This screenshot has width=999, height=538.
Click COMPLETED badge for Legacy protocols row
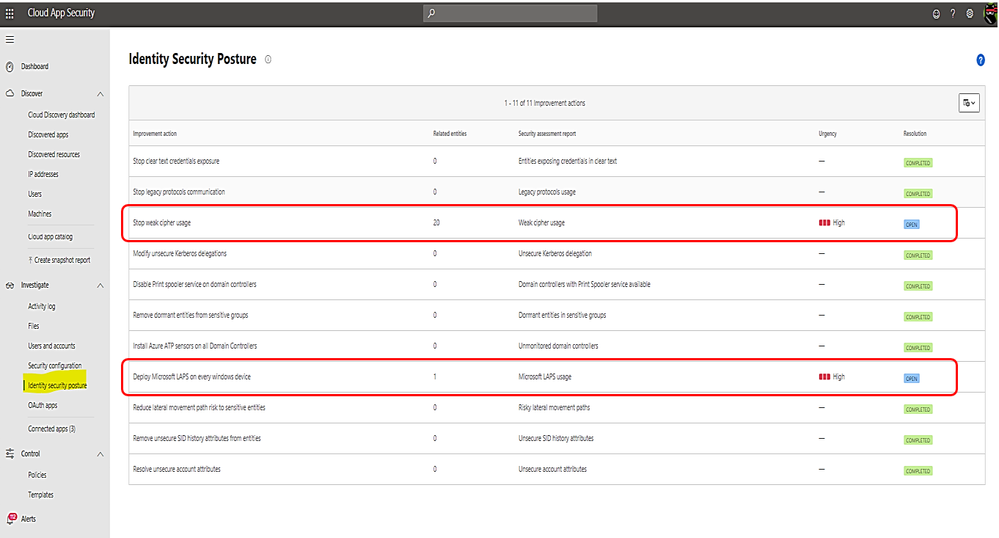click(x=918, y=194)
